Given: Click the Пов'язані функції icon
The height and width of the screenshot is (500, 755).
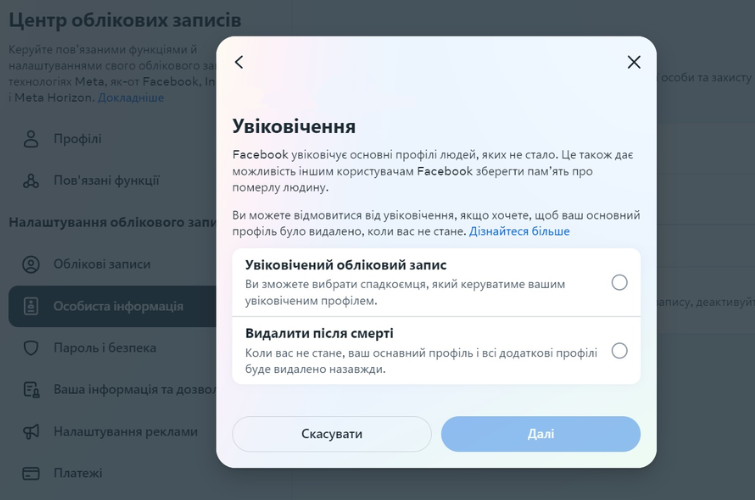Looking at the screenshot, I should (31, 181).
